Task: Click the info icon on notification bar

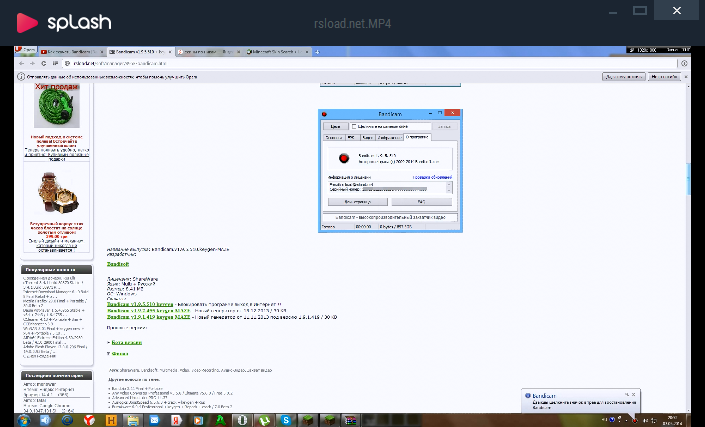Action: [21, 77]
